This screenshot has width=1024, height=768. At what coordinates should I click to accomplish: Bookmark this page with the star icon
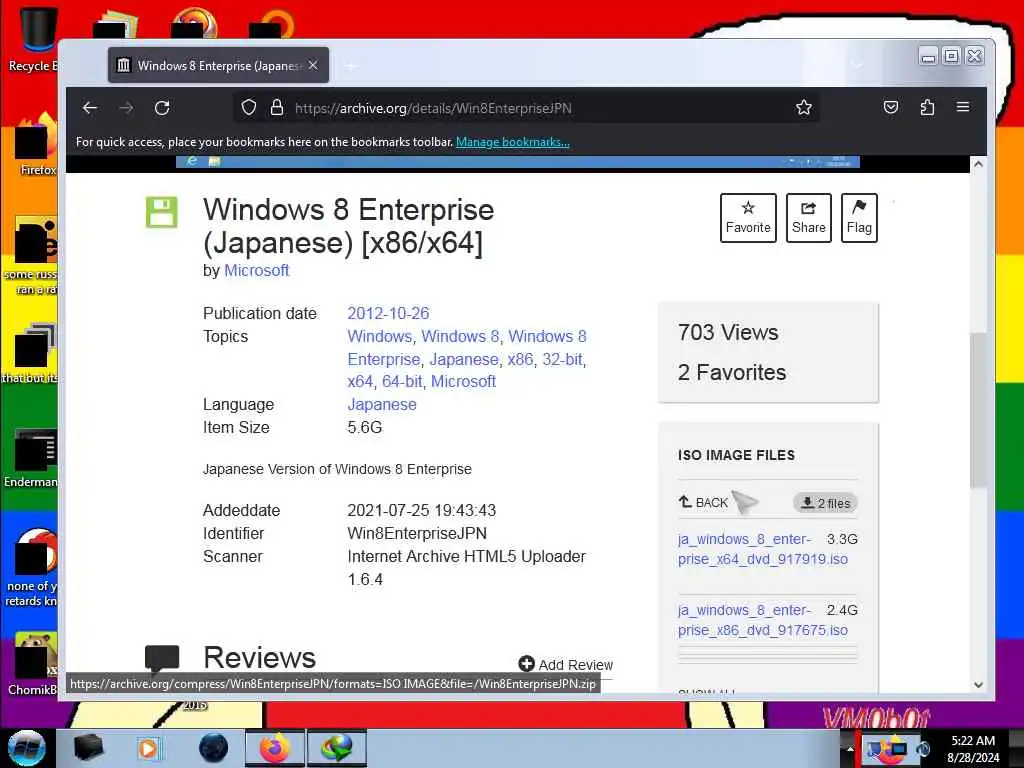coord(804,108)
